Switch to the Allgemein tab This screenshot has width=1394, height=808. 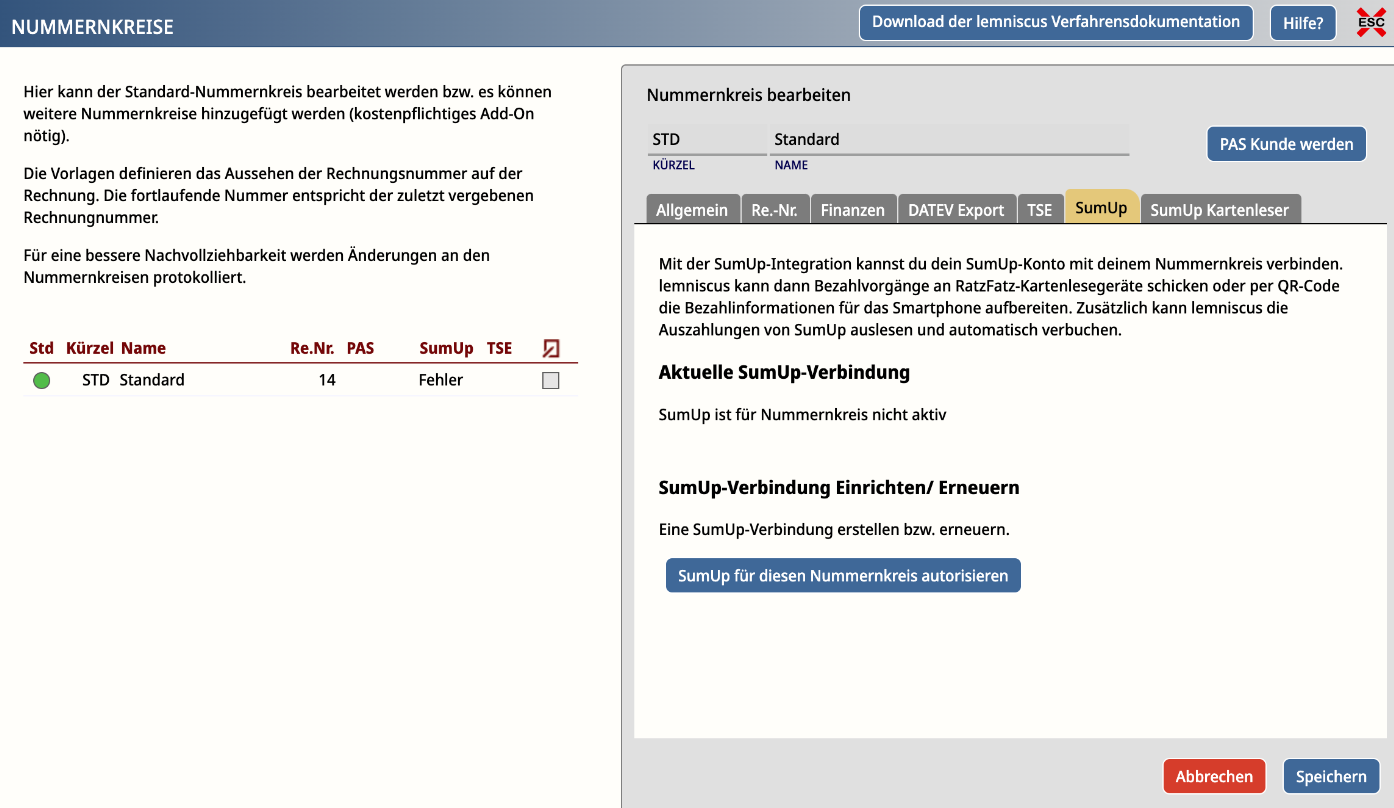pos(692,209)
